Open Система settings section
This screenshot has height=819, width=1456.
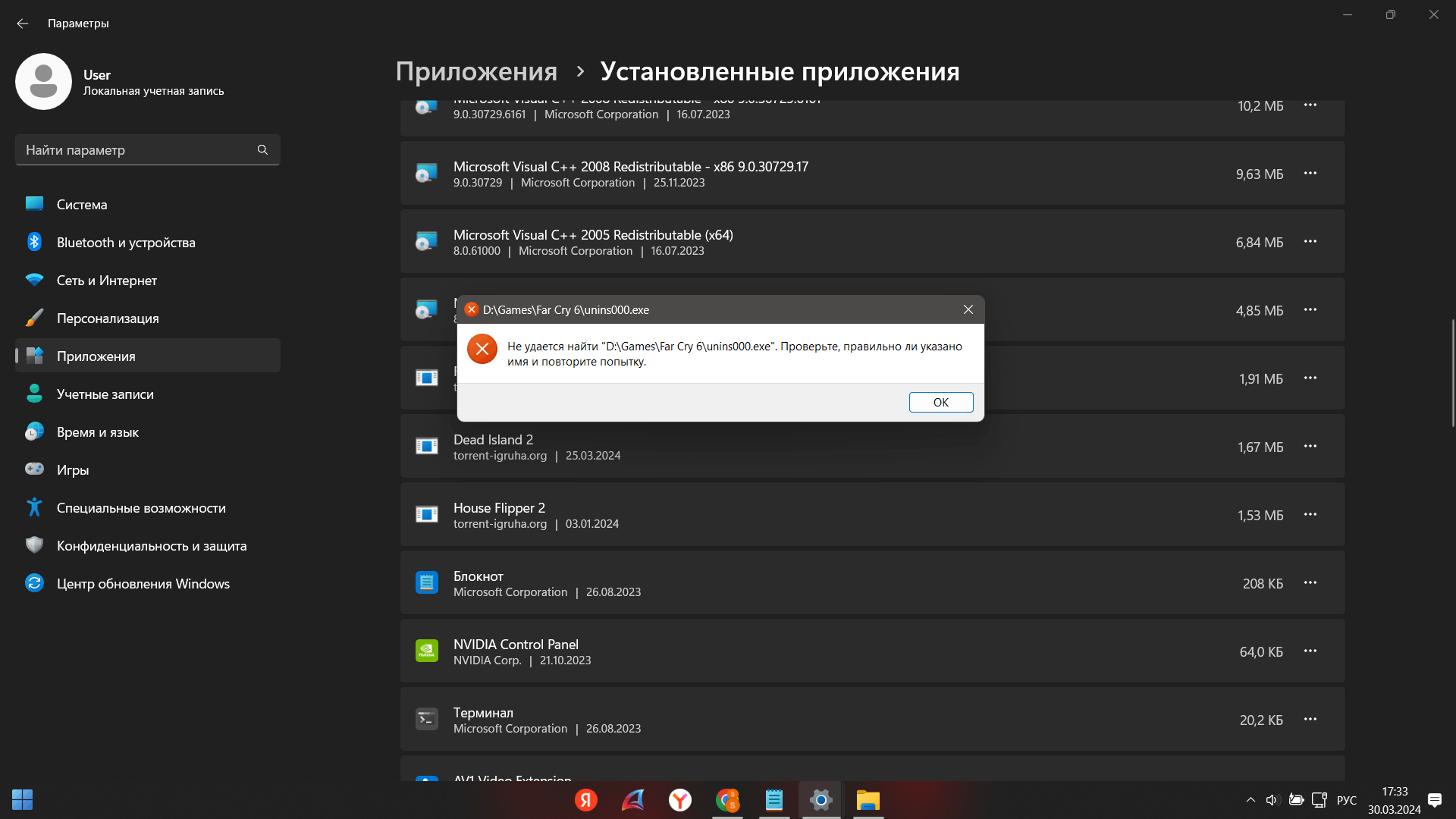point(82,204)
